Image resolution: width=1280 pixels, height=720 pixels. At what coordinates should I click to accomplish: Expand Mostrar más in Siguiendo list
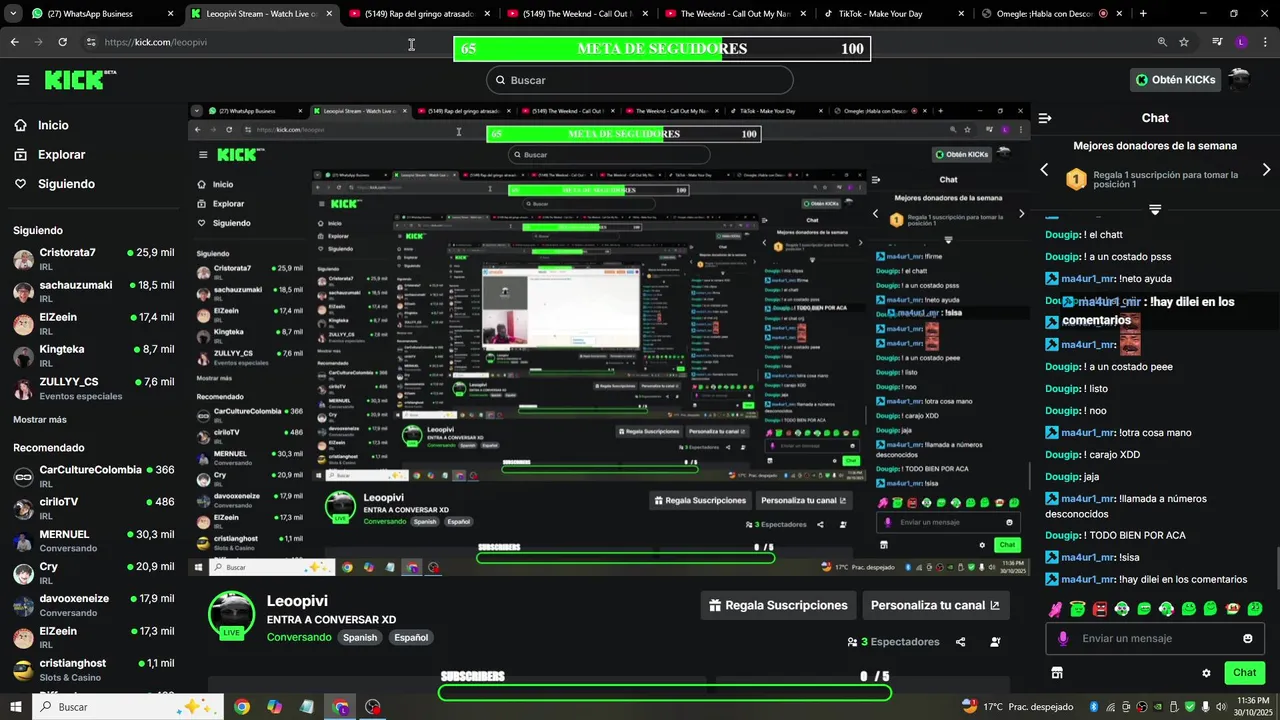tap(40, 420)
